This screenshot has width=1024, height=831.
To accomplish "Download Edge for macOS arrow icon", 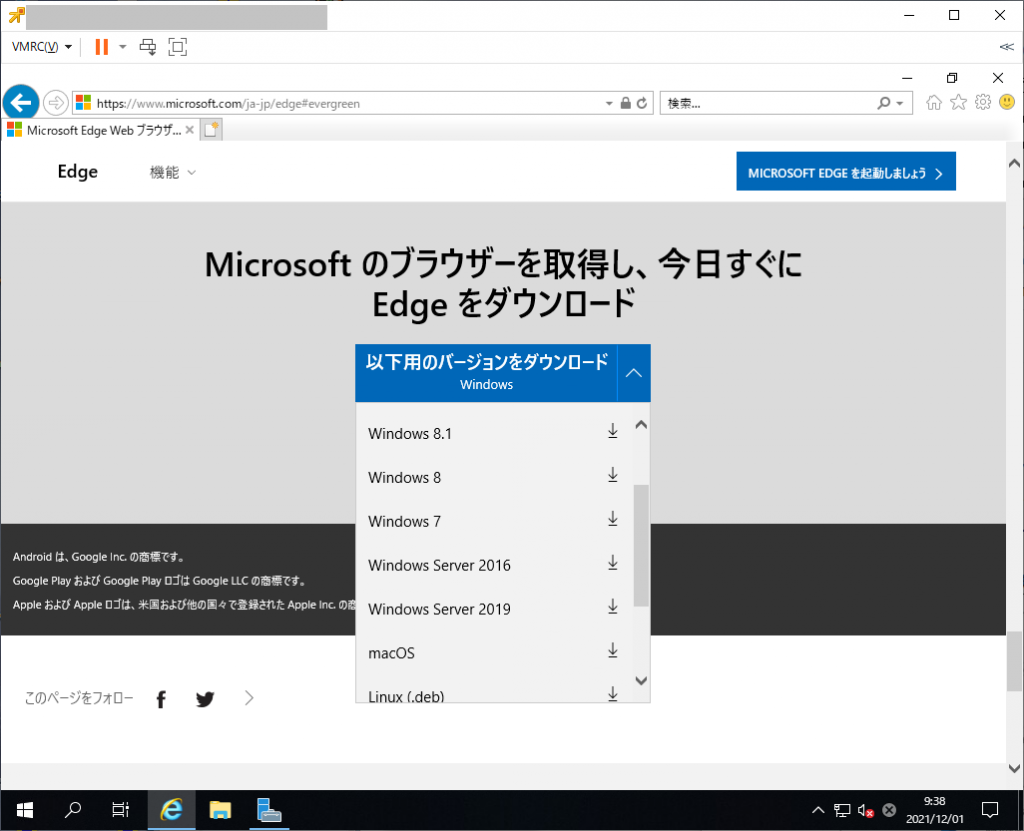I will [613, 650].
